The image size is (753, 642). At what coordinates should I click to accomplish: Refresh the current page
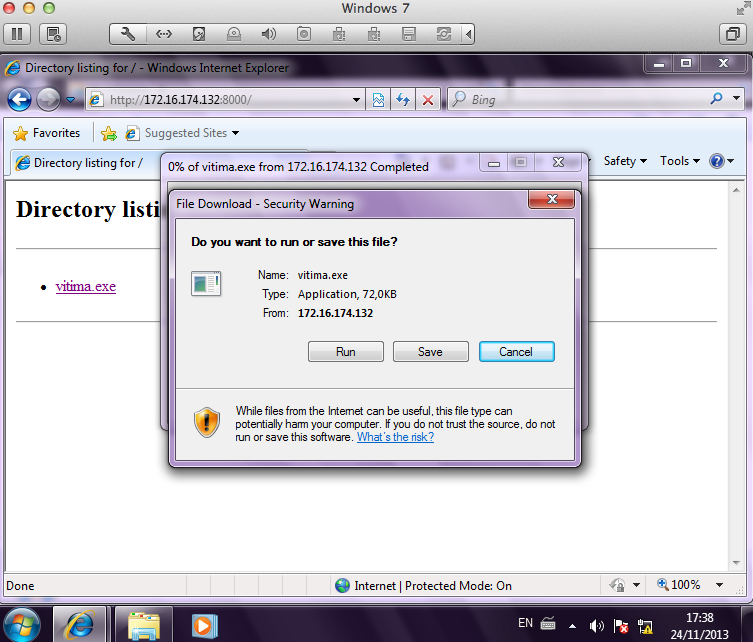click(403, 100)
